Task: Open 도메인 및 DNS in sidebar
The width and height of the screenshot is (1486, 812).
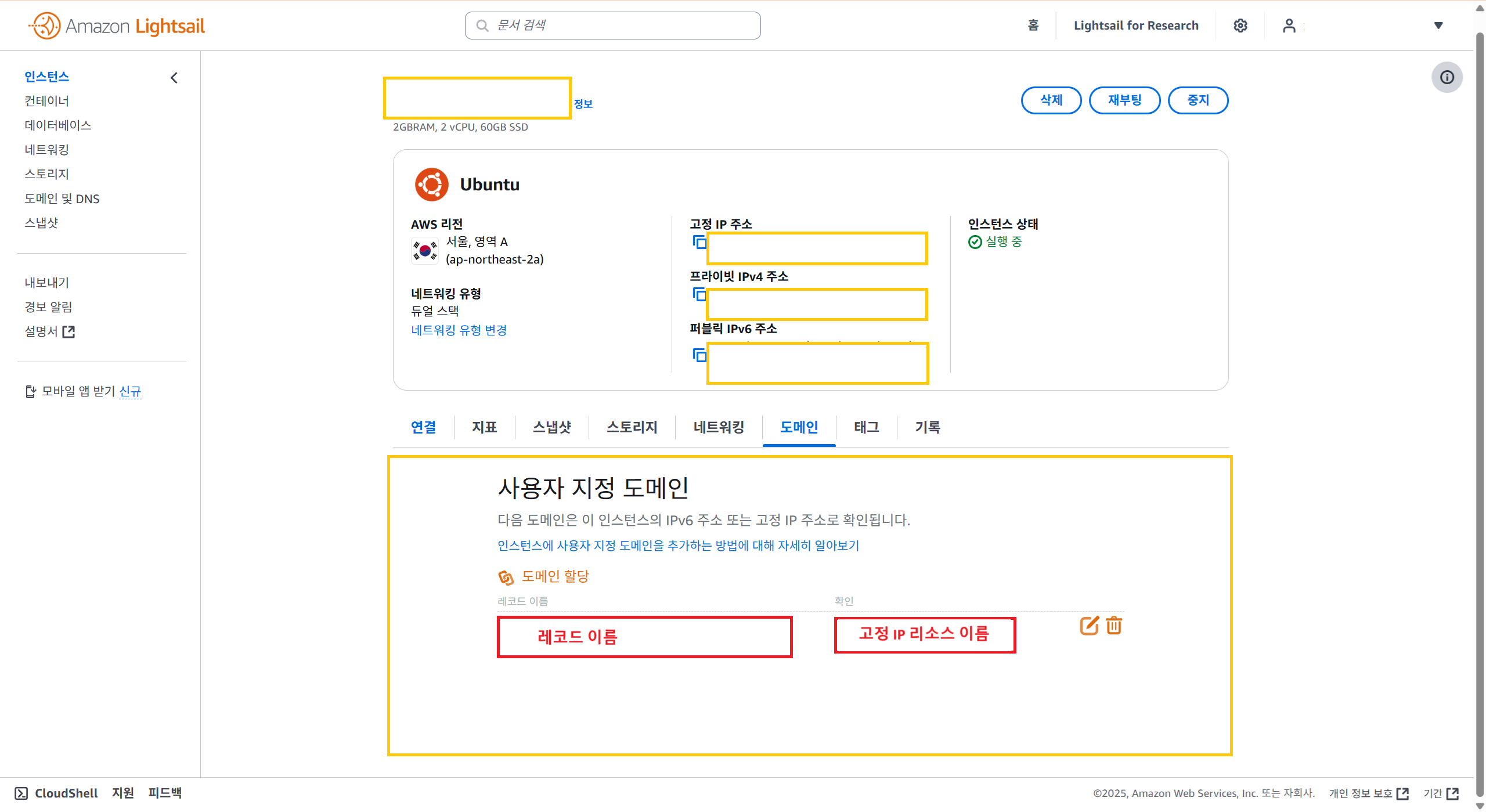Action: pos(62,199)
